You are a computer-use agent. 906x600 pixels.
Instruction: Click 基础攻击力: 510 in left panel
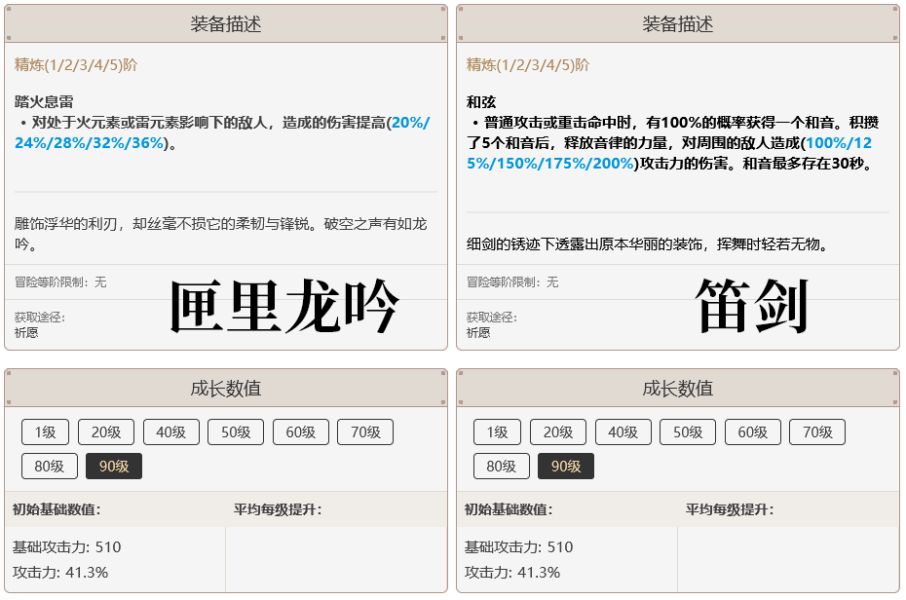tap(67, 547)
